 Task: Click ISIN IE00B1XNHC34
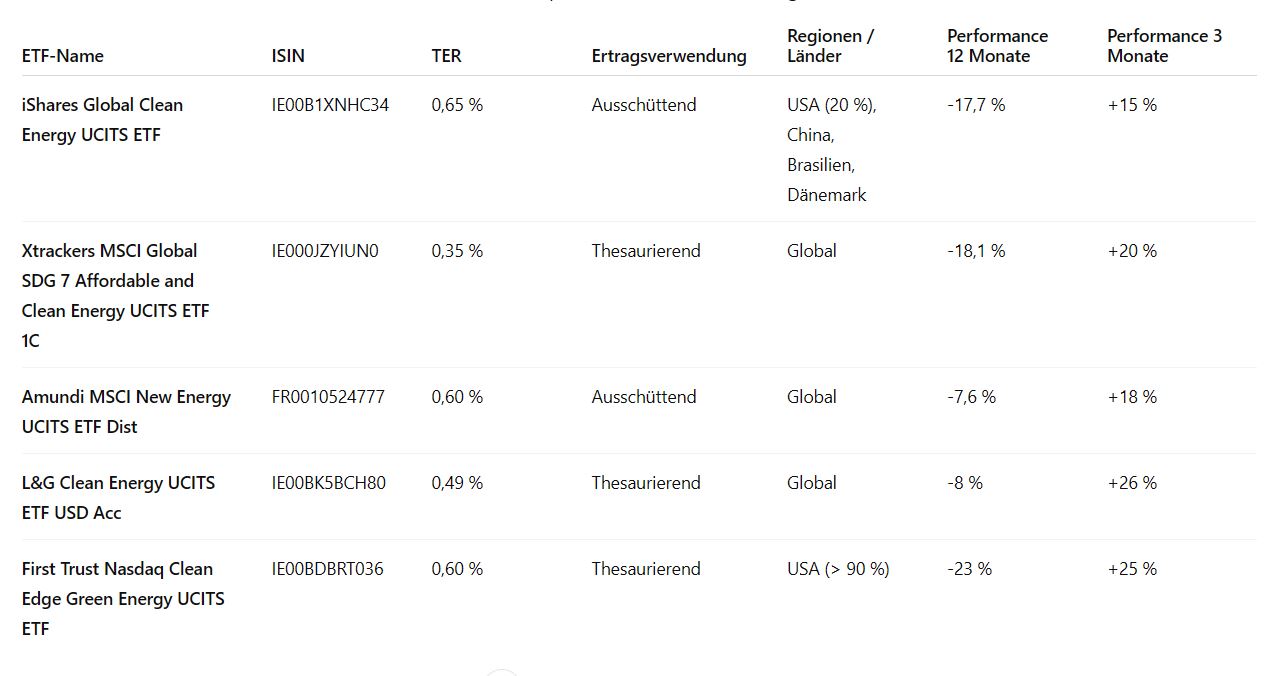(x=330, y=105)
